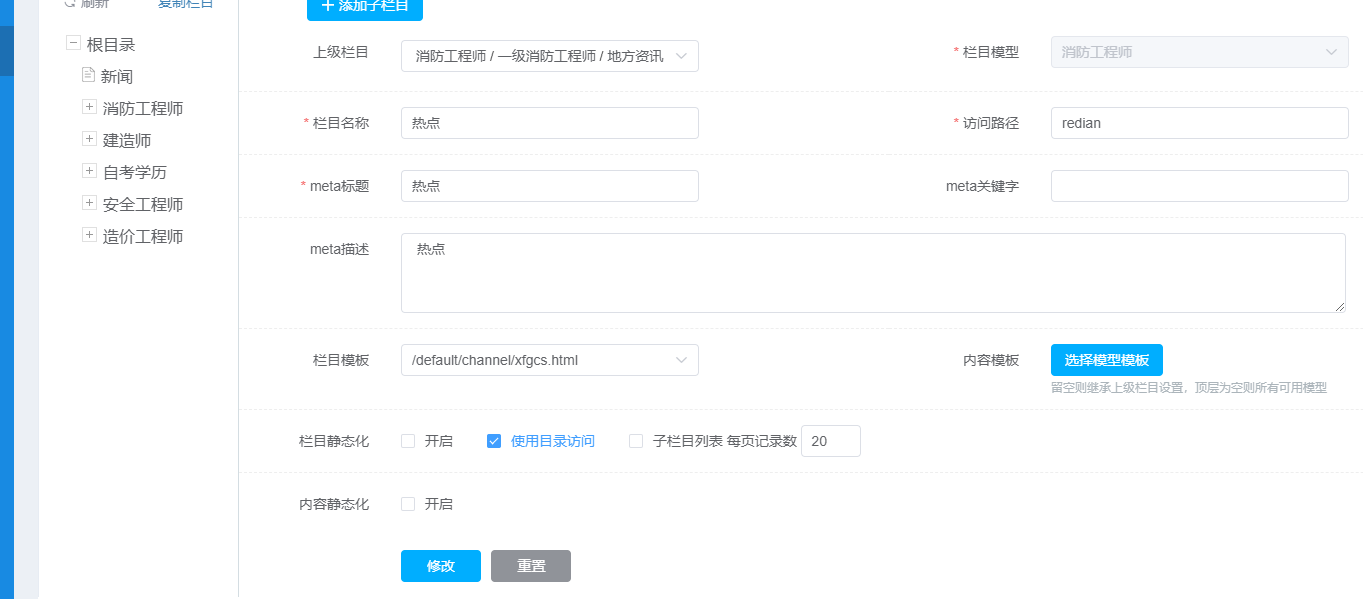1363x599 pixels.
Task: Select the 根目录 label in tree
Action: 111,44
